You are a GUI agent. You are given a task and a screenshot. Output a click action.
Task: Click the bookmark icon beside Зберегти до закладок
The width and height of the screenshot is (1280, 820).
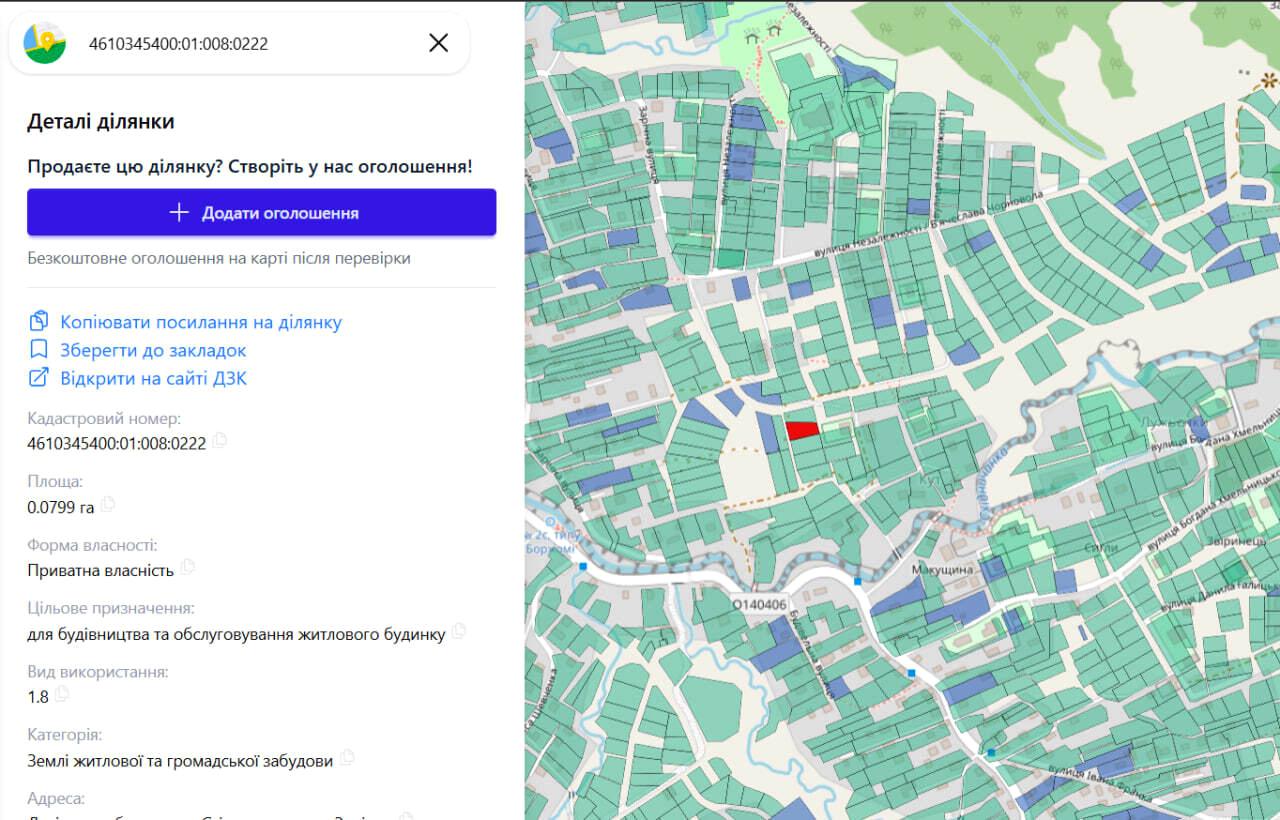tap(39, 350)
